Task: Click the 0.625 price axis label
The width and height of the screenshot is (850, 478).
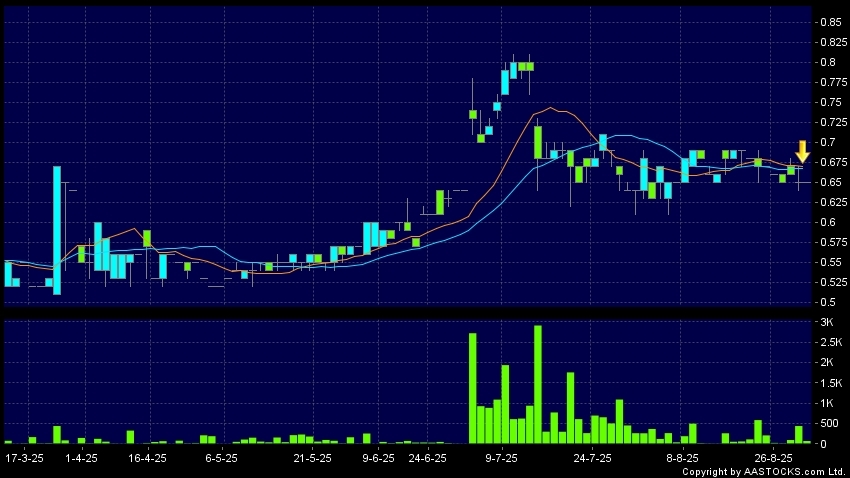Action: tap(834, 203)
